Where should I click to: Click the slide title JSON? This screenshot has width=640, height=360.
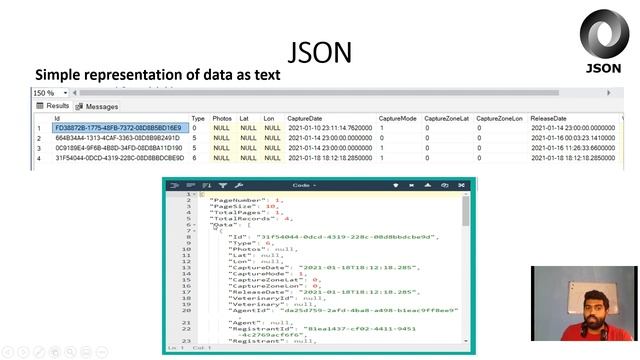(x=320, y=52)
